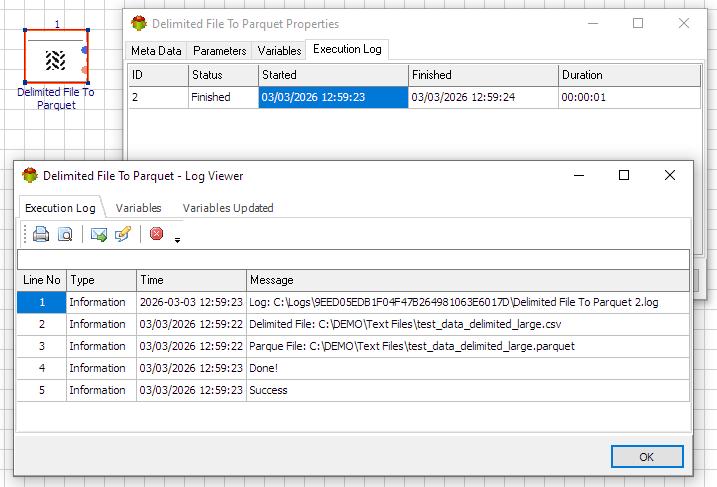
Task: Sort by the Started column header
Action: click(333, 75)
